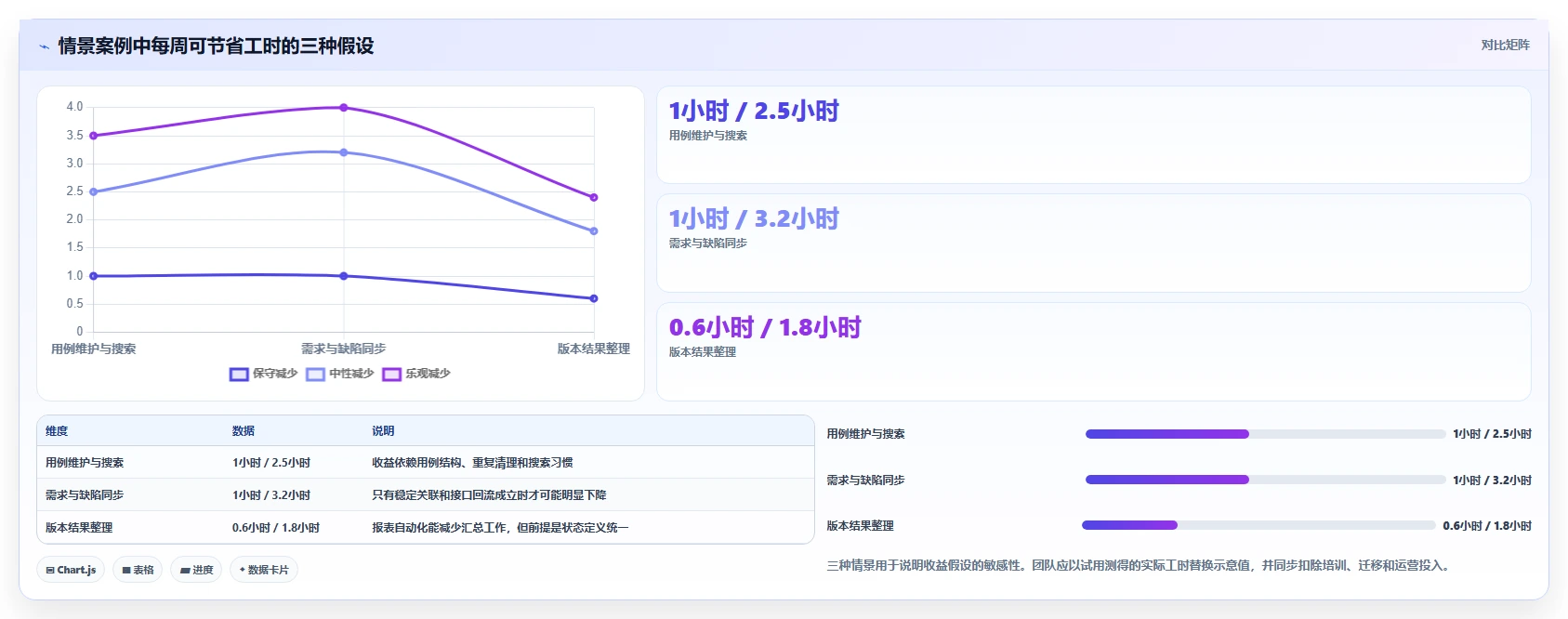Click the 用例维护与搜索 progress bar

[x=1265, y=434]
